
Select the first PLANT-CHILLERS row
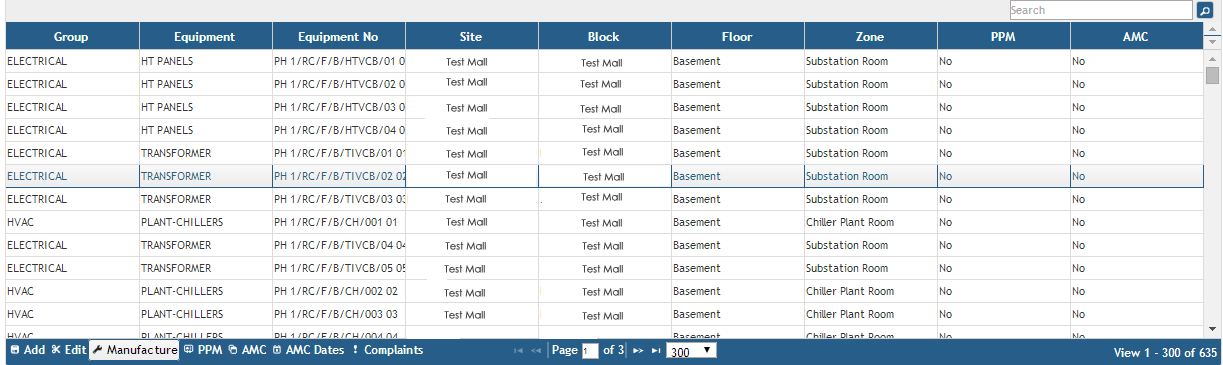pyautogui.click(x=604, y=222)
